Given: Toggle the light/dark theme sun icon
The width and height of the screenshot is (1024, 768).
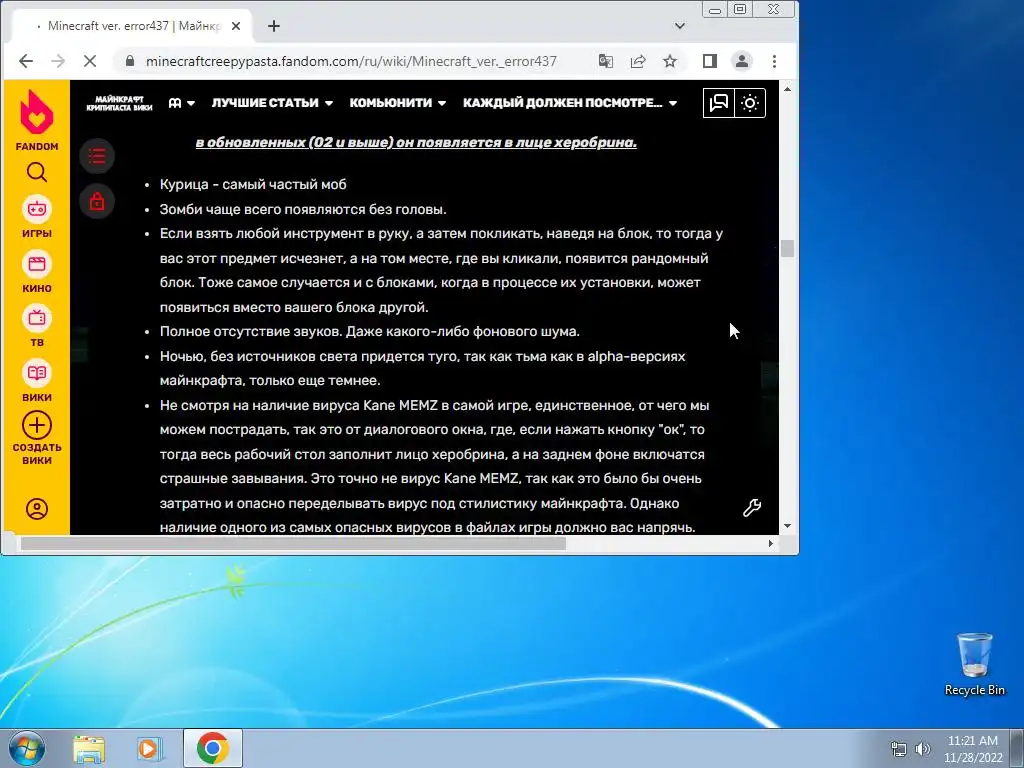Looking at the screenshot, I should (x=750, y=103).
